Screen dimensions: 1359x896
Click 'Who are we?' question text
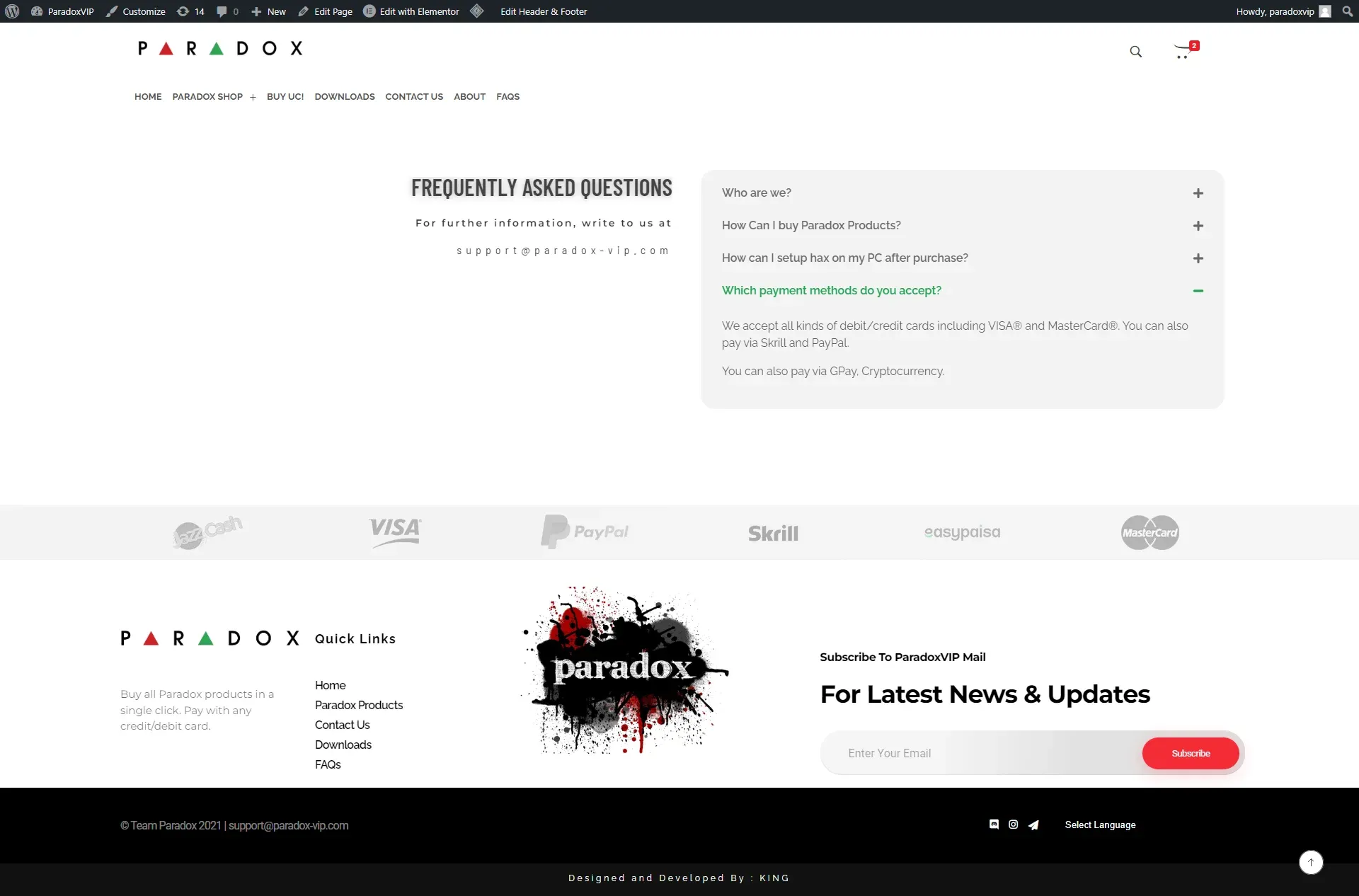tap(756, 193)
